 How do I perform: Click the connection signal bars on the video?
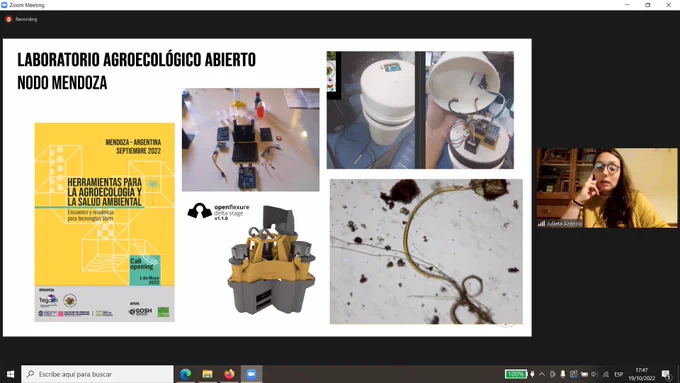pos(541,224)
